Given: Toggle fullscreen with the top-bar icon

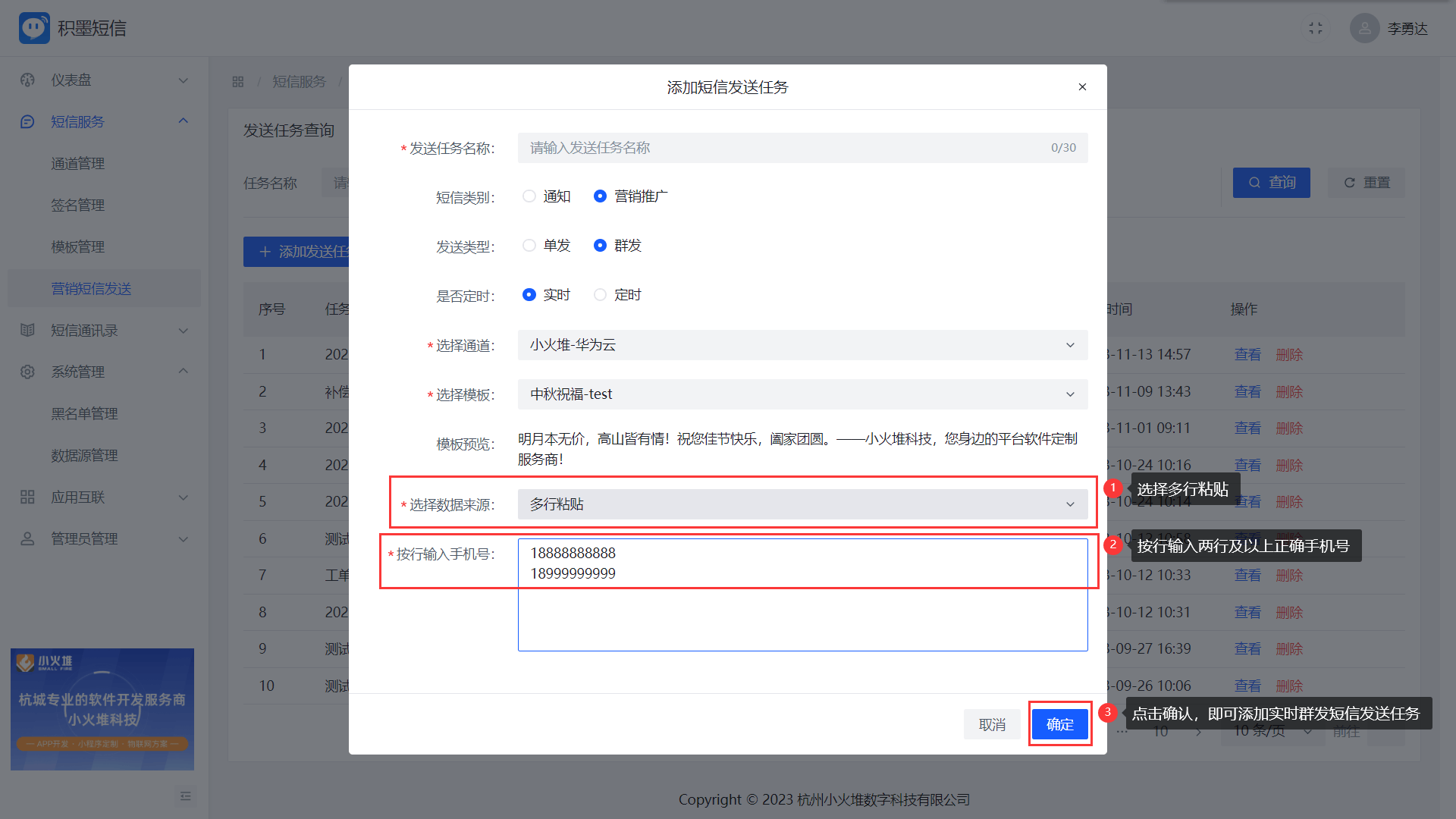Looking at the screenshot, I should 1316,28.
